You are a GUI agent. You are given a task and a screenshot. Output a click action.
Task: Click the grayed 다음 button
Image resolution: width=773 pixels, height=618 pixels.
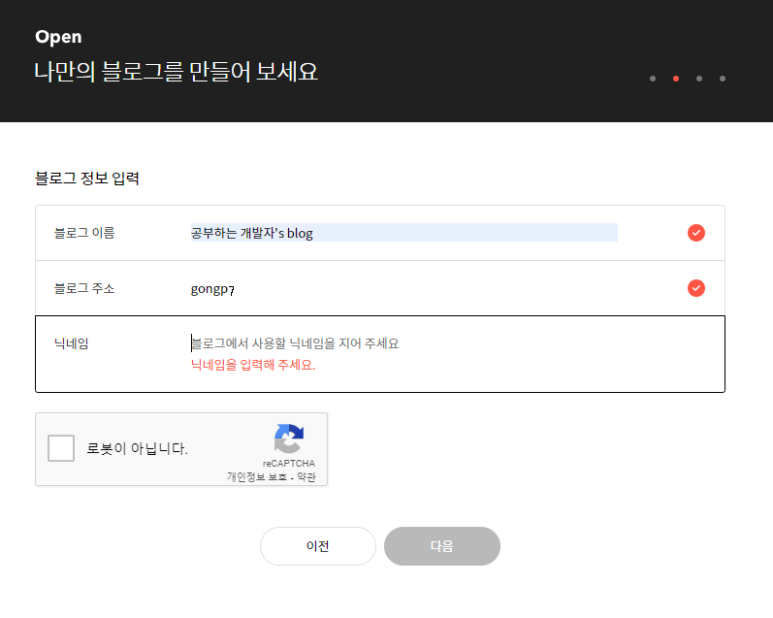[442, 546]
